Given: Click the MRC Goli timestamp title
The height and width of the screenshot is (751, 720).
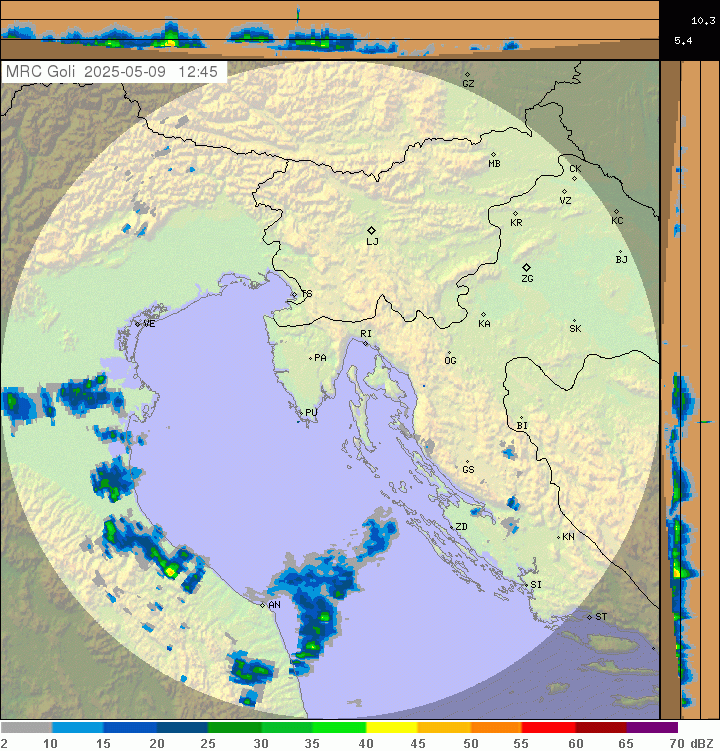Looking at the screenshot, I should [112, 72].
